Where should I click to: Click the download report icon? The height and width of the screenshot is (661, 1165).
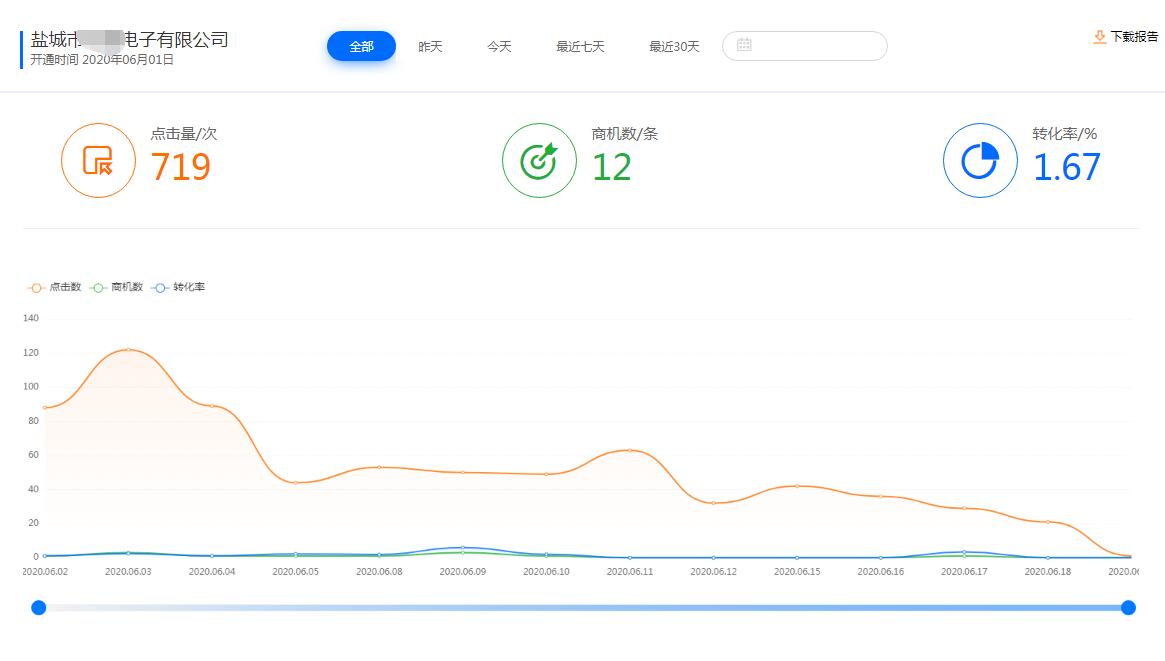click(x=1099, y=37)
